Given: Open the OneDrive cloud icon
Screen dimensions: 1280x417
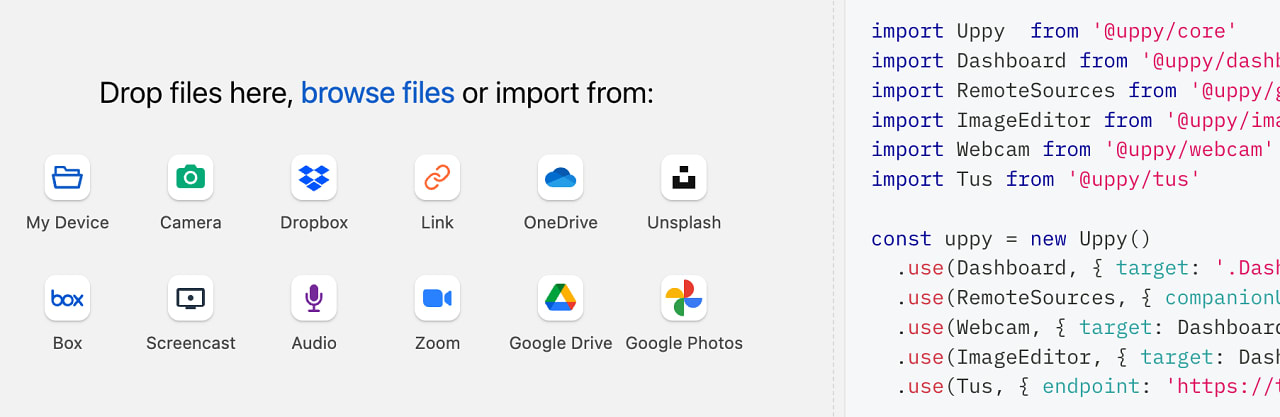Looking at the screenshot, I should tap(560, 178).
